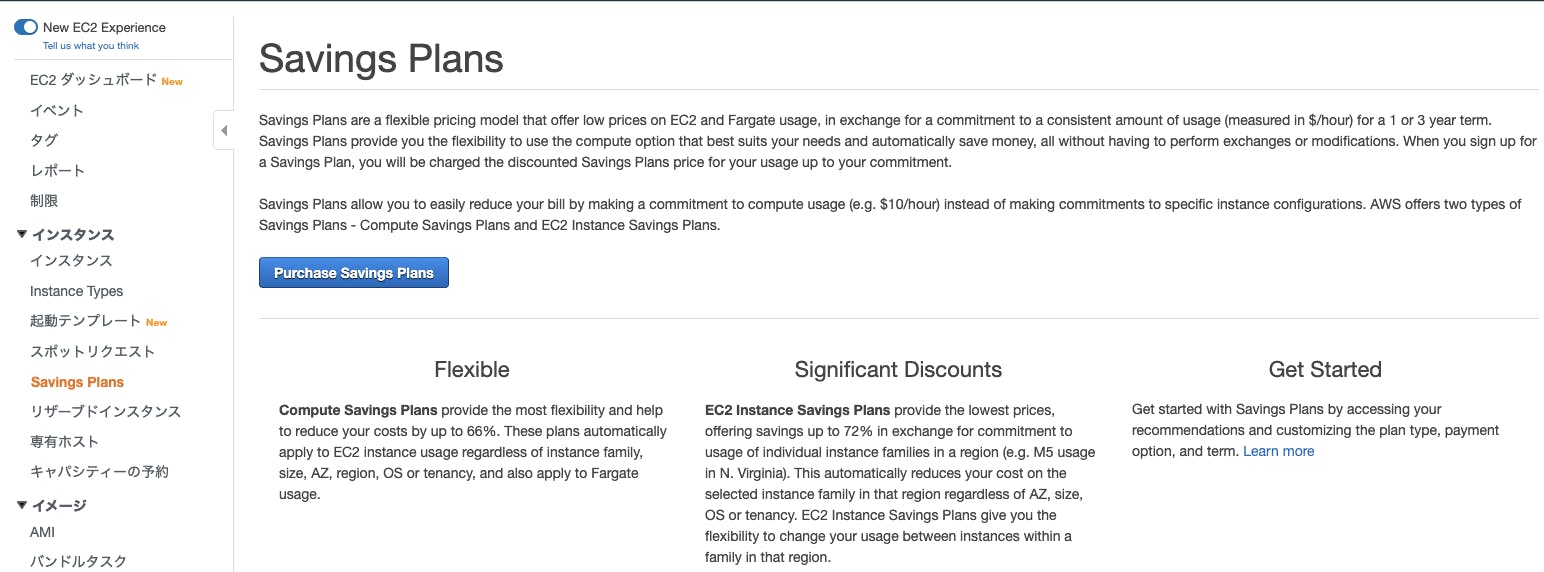The image size is (1544, 572).
Task: Collapse the インスタンス section triangle
Action: (22, 234)
